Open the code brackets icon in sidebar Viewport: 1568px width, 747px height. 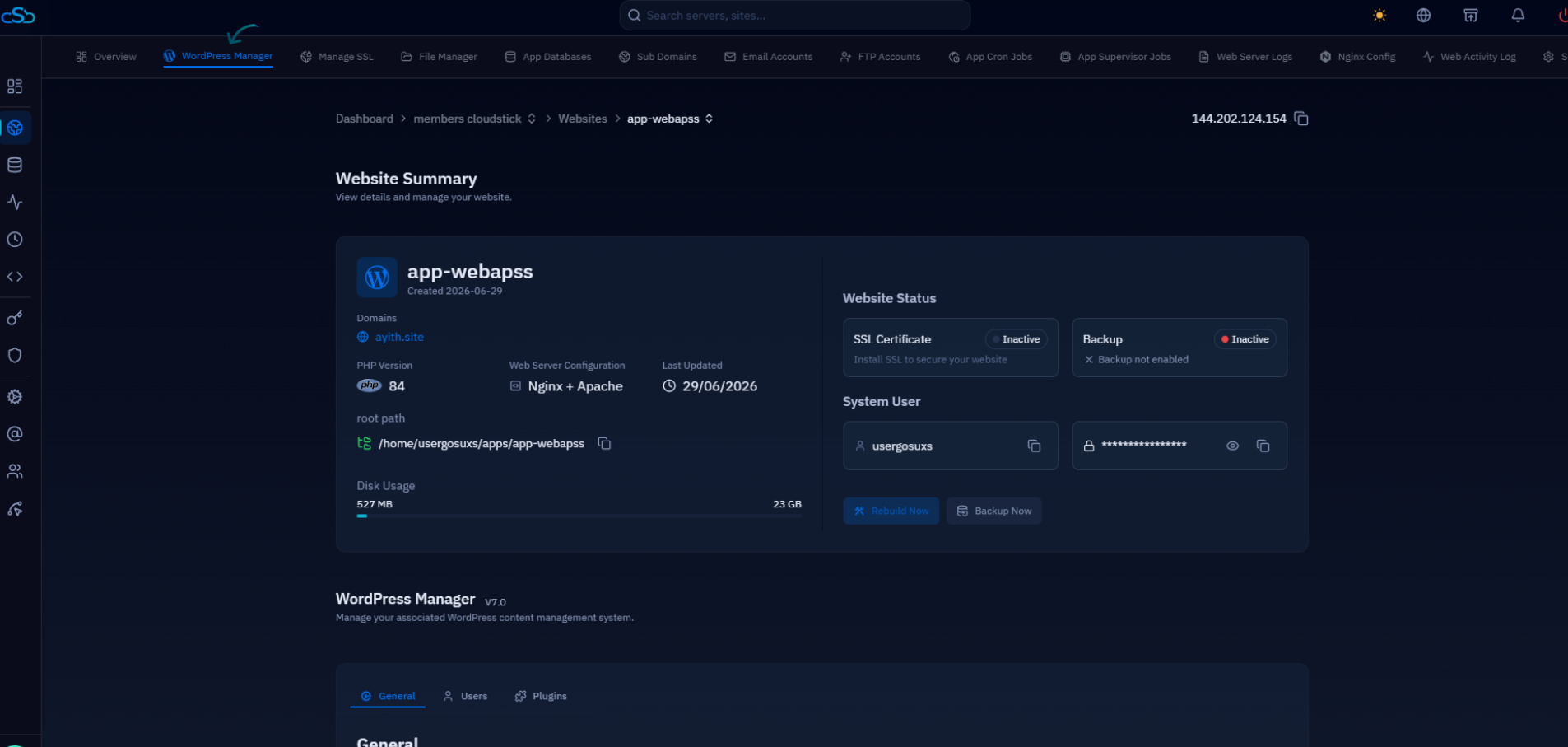15,277
